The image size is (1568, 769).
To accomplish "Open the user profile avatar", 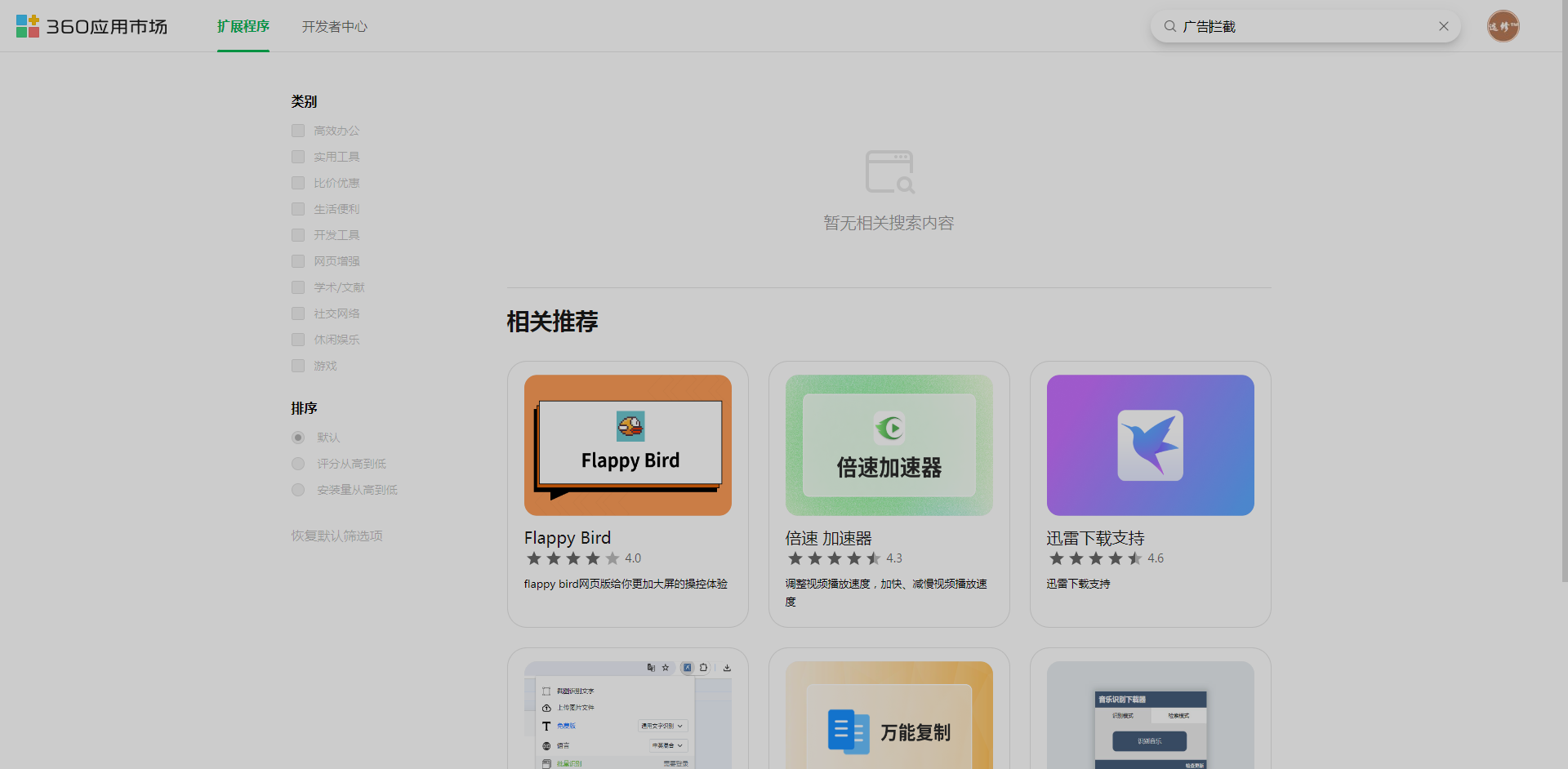I will point(1503,26).
